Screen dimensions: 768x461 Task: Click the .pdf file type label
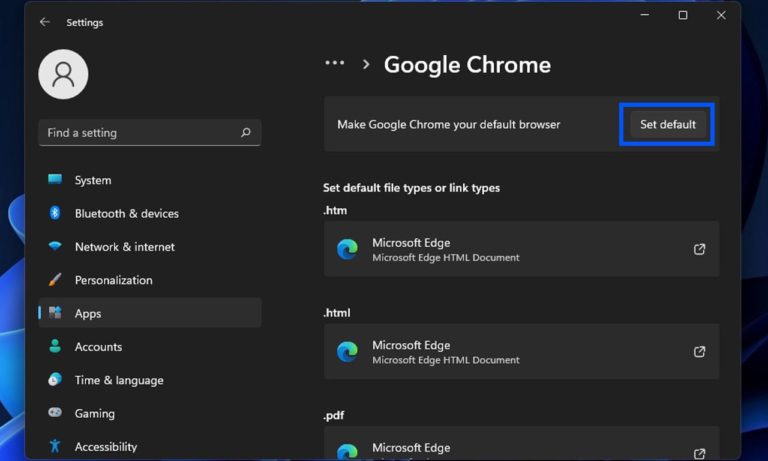pyautogui.click(x=334, y=415)
